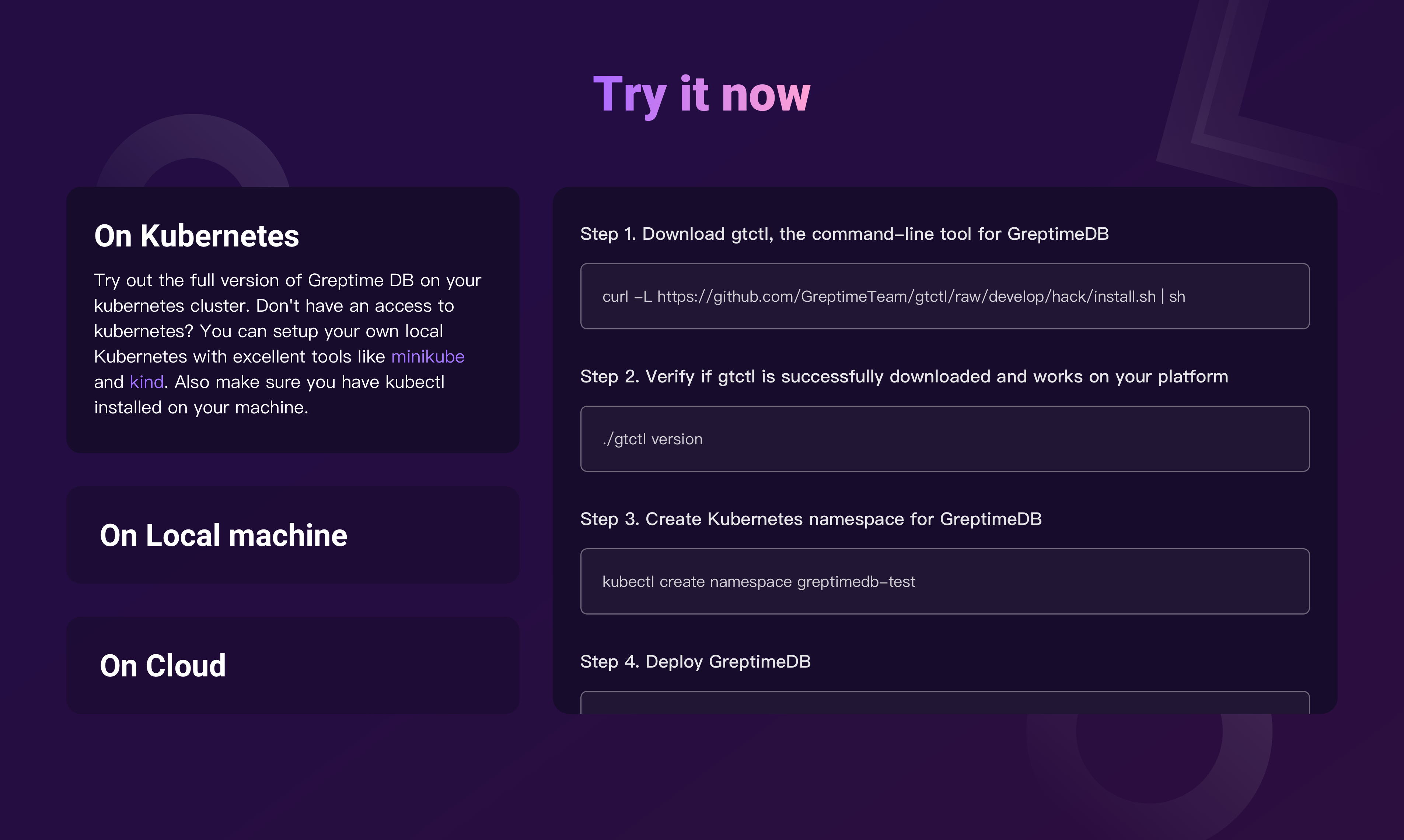Viewport: 1404px width, 840px height.
Task: Click the kubectl create namespace command box
Action: point(945,581)
